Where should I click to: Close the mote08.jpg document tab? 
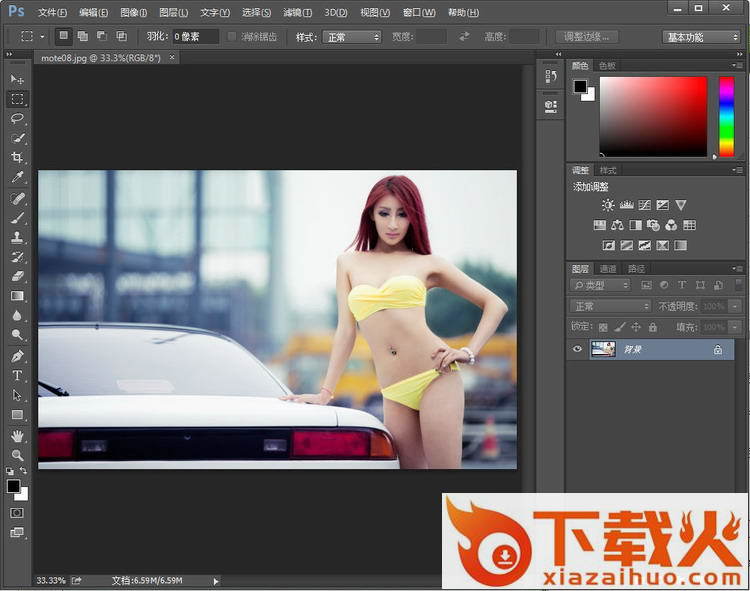pyautogui.click(x=172, y=57)
